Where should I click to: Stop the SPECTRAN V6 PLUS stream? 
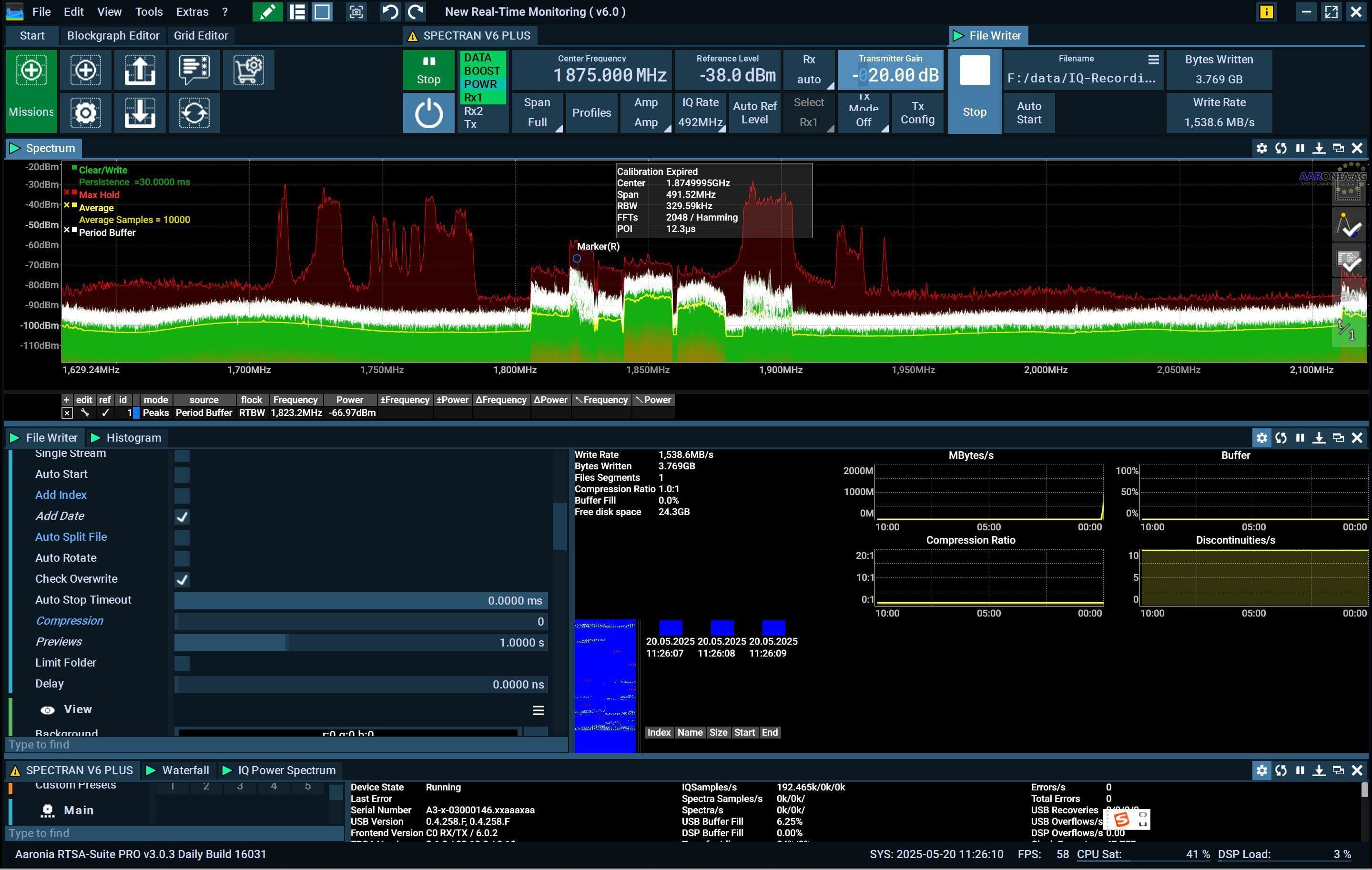click(x=428, y=70)
